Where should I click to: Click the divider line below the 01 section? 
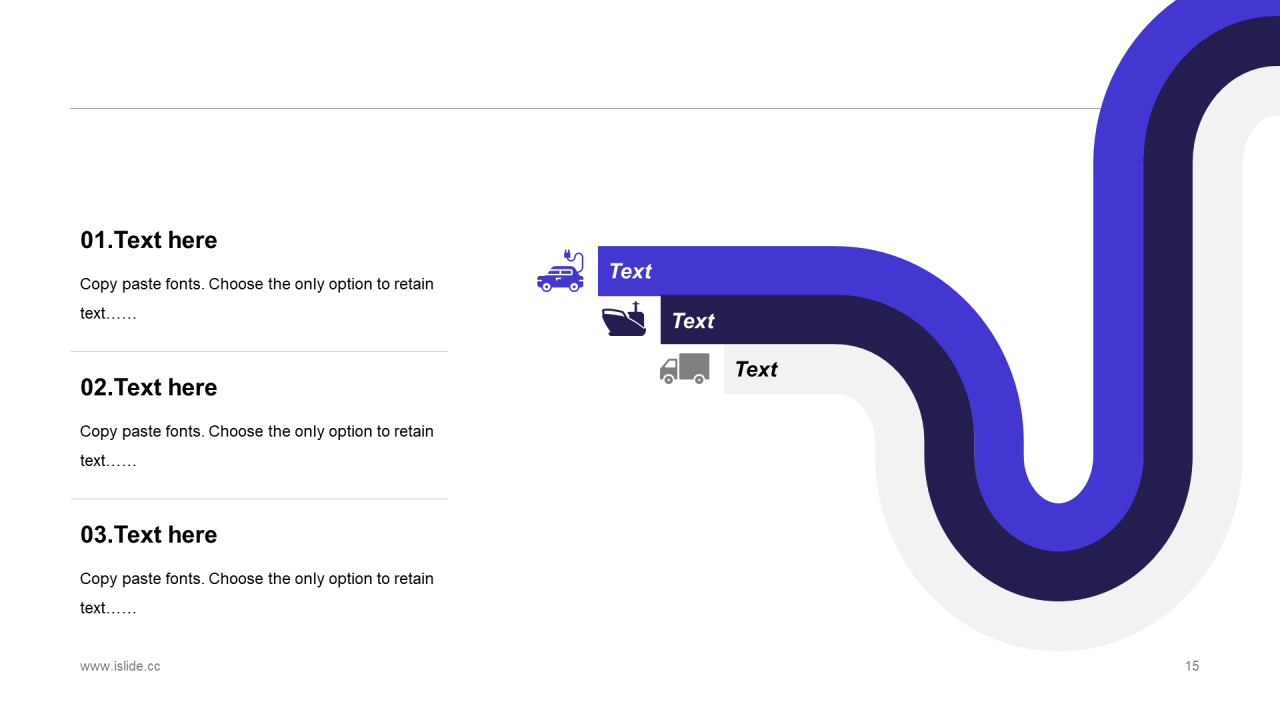pyautogui.click(x=259, y=351)
